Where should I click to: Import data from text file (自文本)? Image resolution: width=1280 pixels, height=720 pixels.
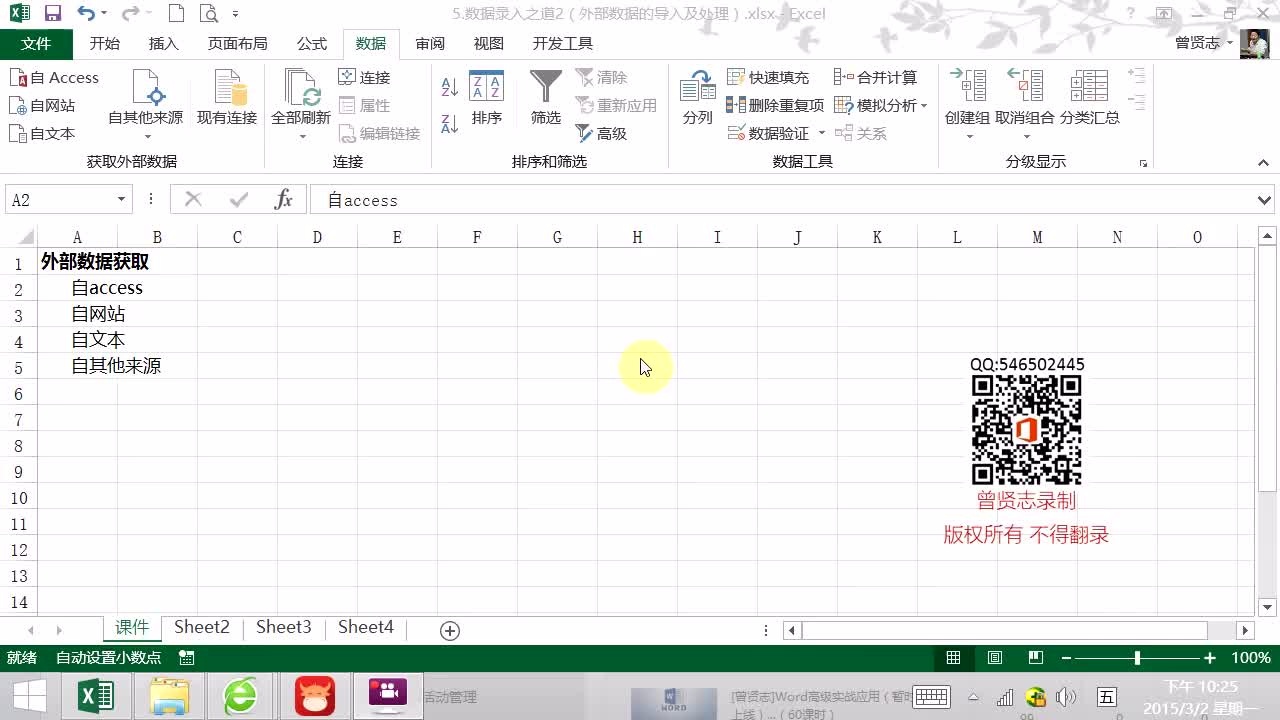click(x=43, y=134)
